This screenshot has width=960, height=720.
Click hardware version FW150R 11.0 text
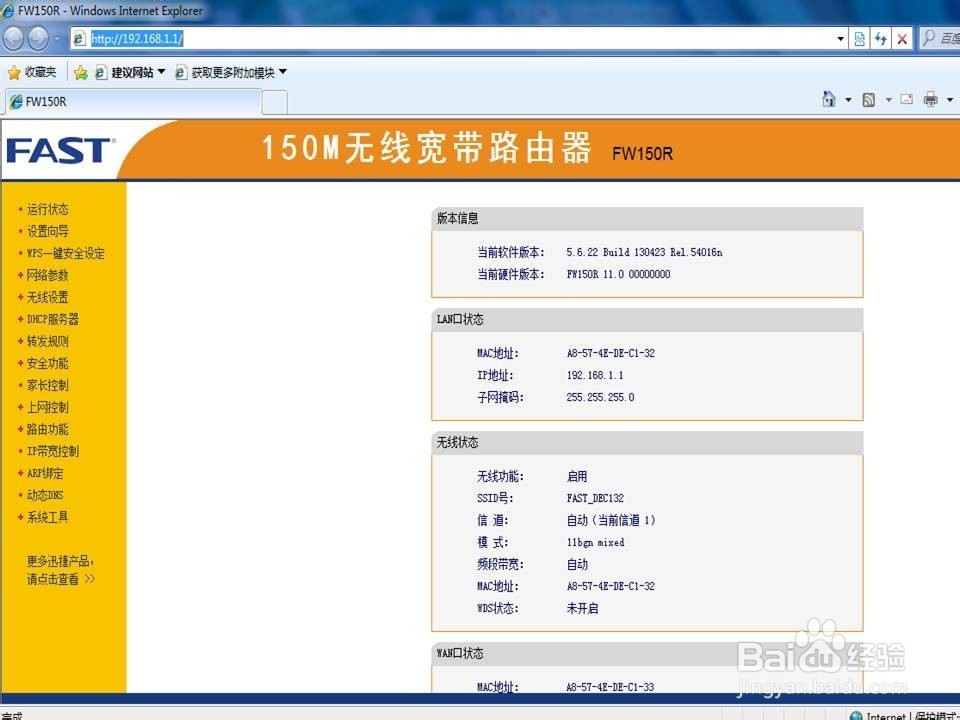618,274
